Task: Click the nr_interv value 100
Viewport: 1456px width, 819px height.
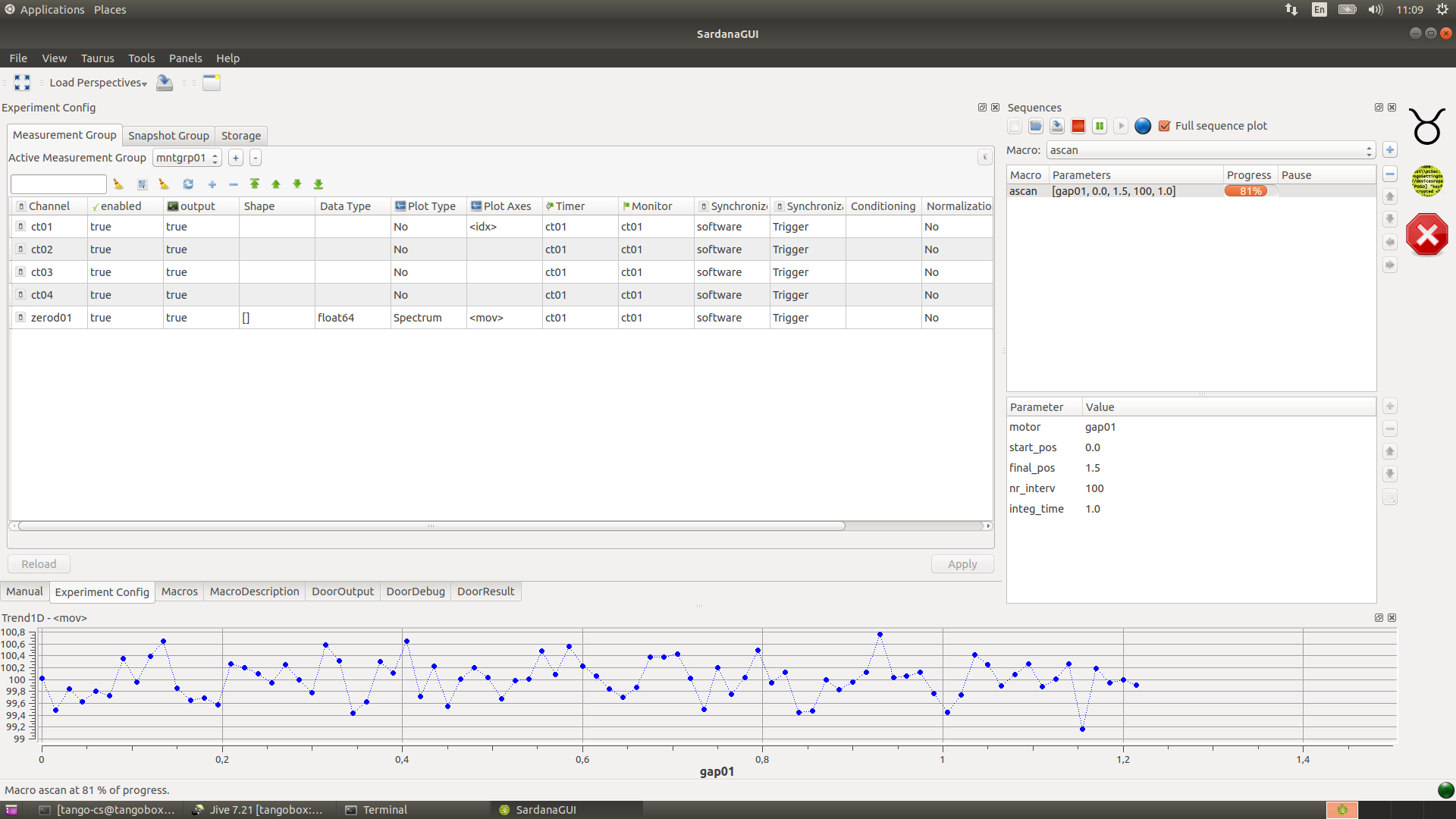Action: pyautogui.click(x=1094, y=488)
